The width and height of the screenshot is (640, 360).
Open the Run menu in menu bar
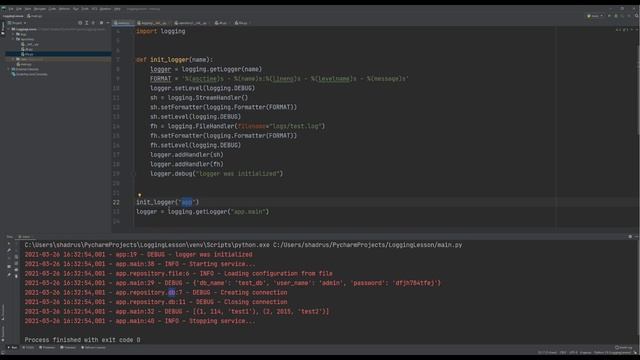point(76,9)
